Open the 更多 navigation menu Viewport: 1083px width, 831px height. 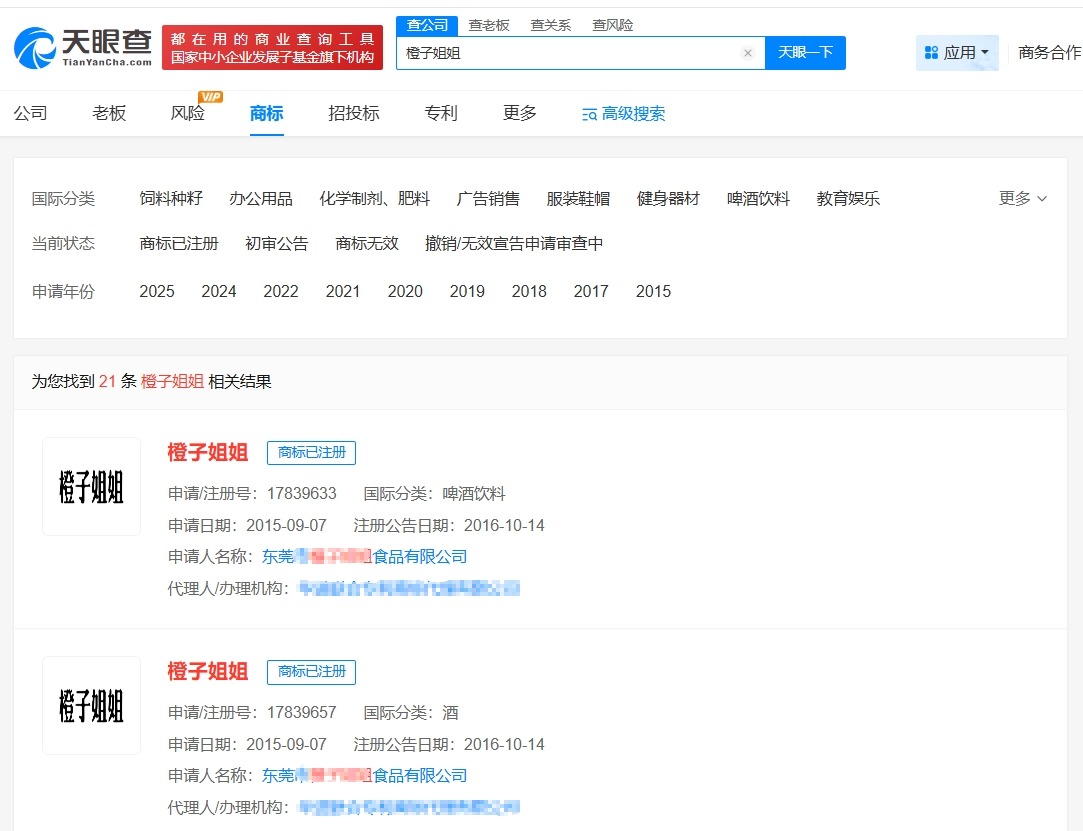519,113
